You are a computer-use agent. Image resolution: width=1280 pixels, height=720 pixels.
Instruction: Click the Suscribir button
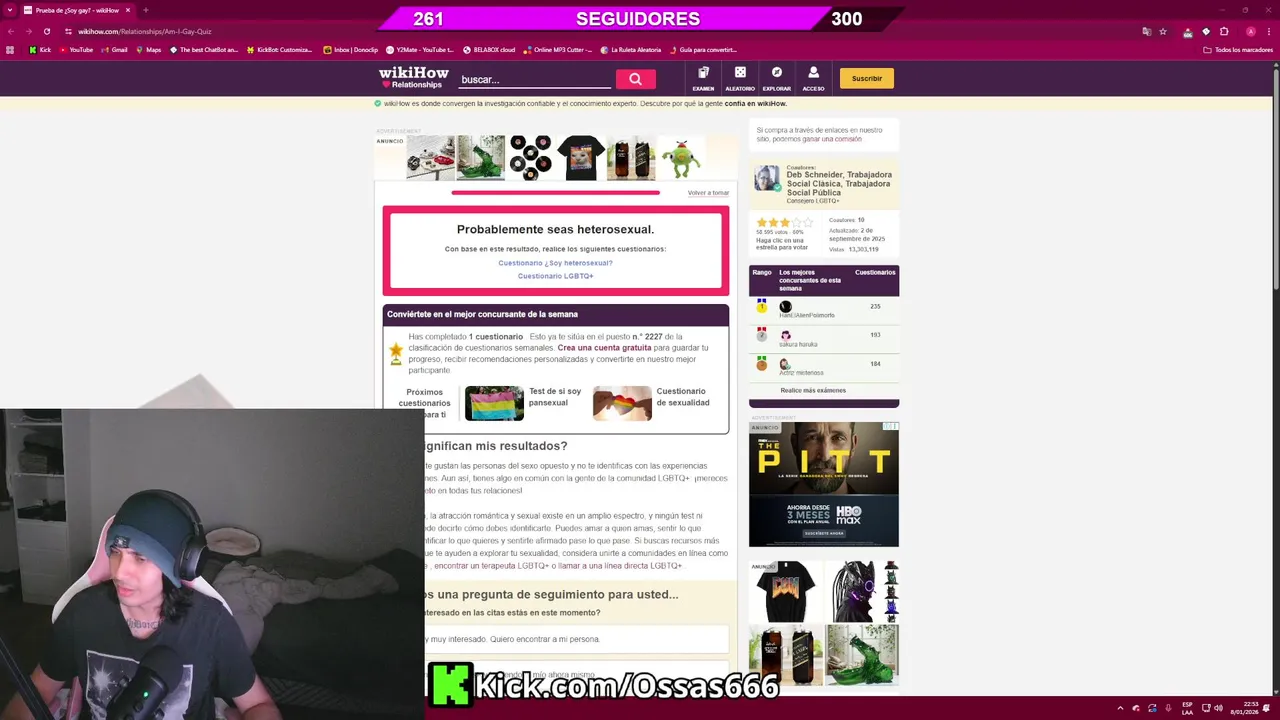[x=867, y=78]
